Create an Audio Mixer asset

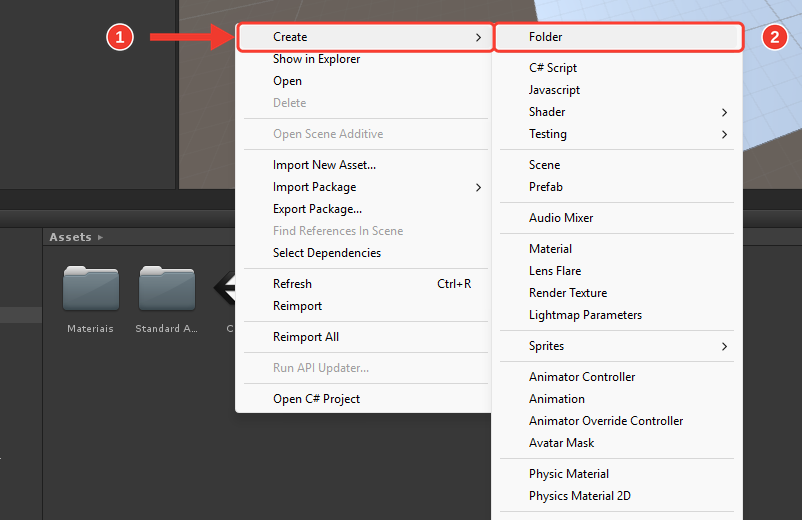(x=561, y=218)
